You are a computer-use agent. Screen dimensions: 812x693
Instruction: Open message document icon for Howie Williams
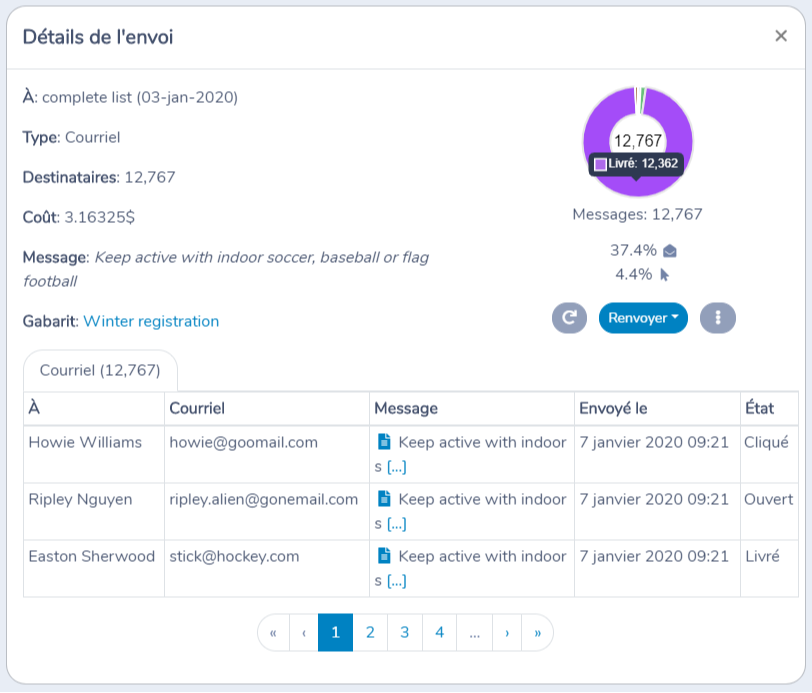tap(384, 441)
